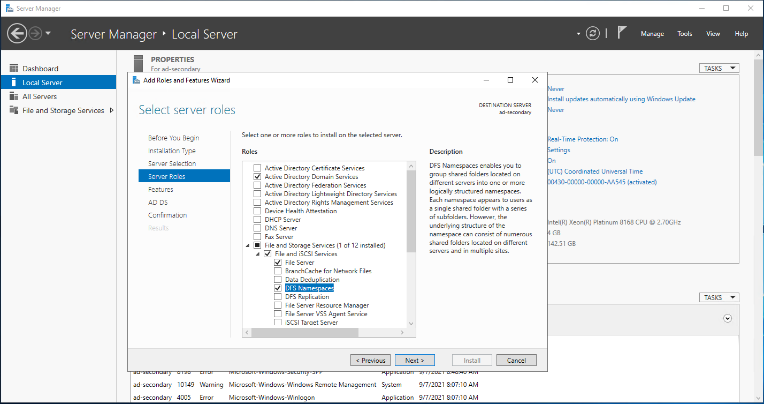Check the DFS Replication checkbox
Image resolution: width=764 pixels, height=404 pixels.
click(278, 296)
